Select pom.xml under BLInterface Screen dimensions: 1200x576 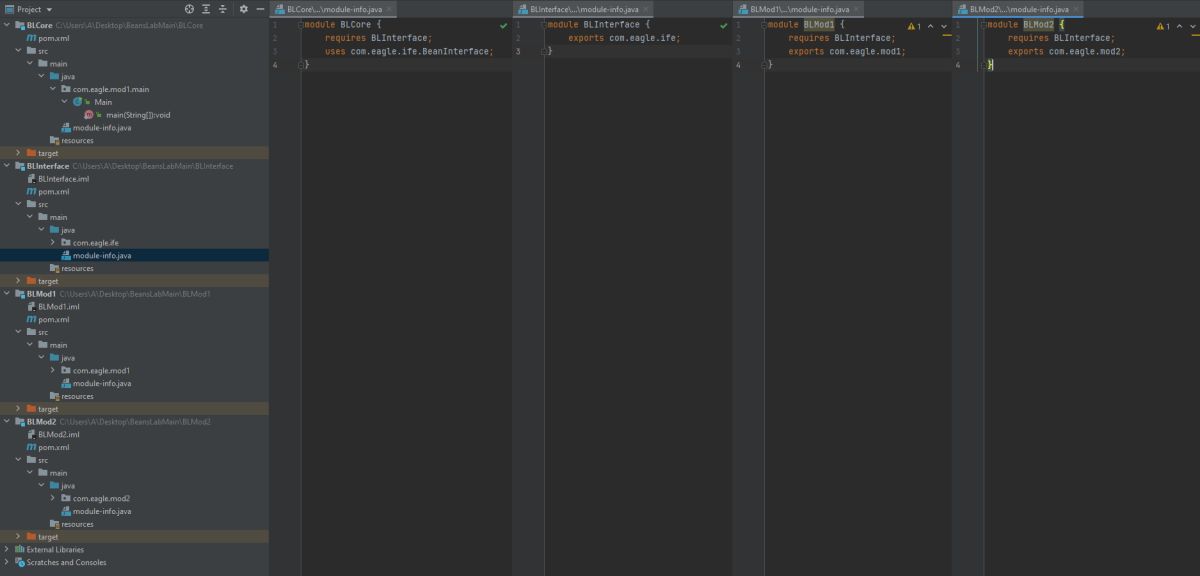pos(53,192)
